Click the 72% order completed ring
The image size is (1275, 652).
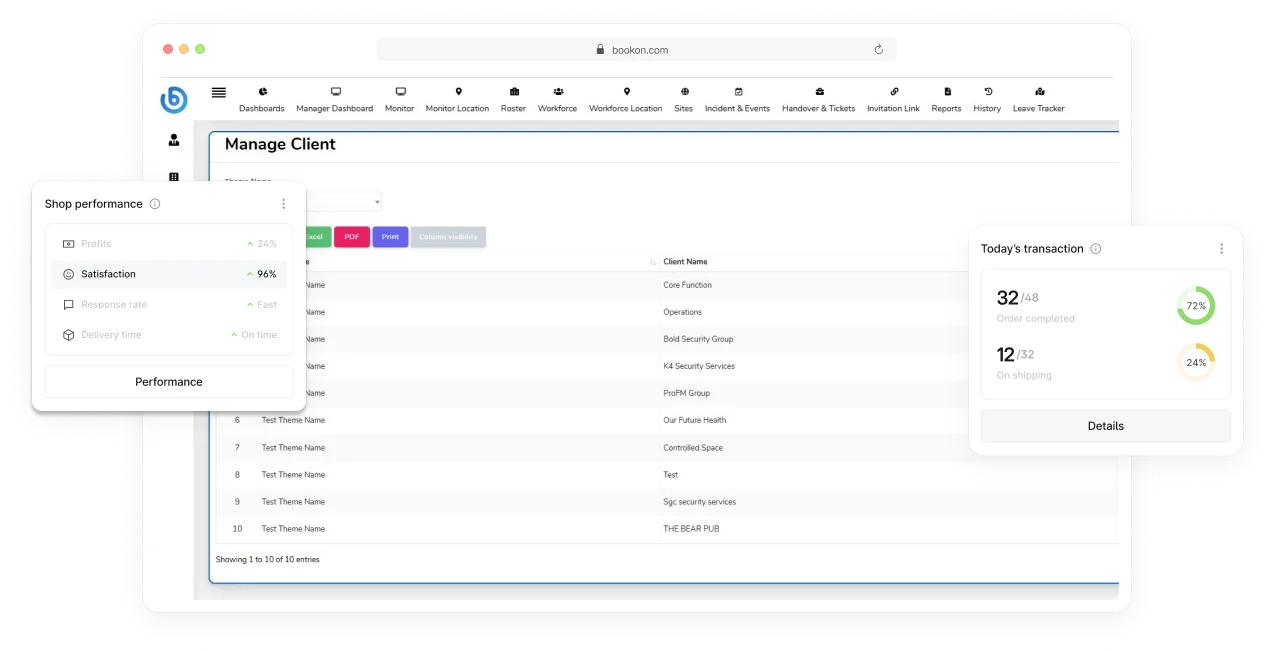[x=1195, y=306]
